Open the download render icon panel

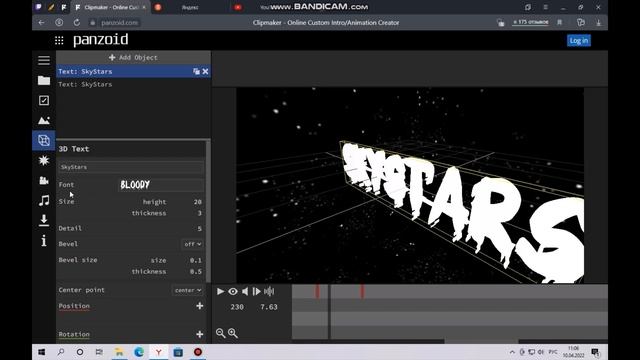(44, 220)
